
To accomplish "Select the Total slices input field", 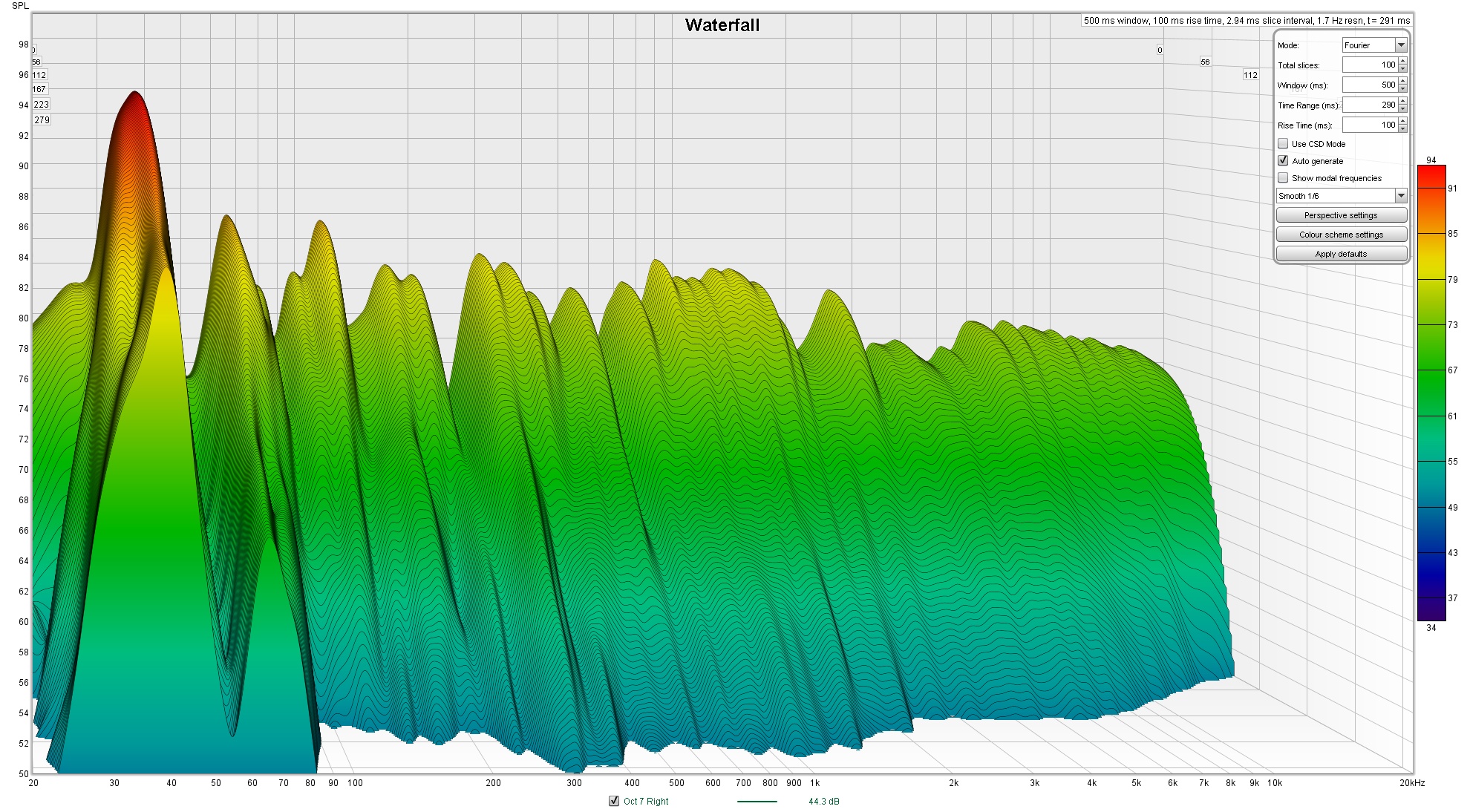I will click(x=1370, y=65).
